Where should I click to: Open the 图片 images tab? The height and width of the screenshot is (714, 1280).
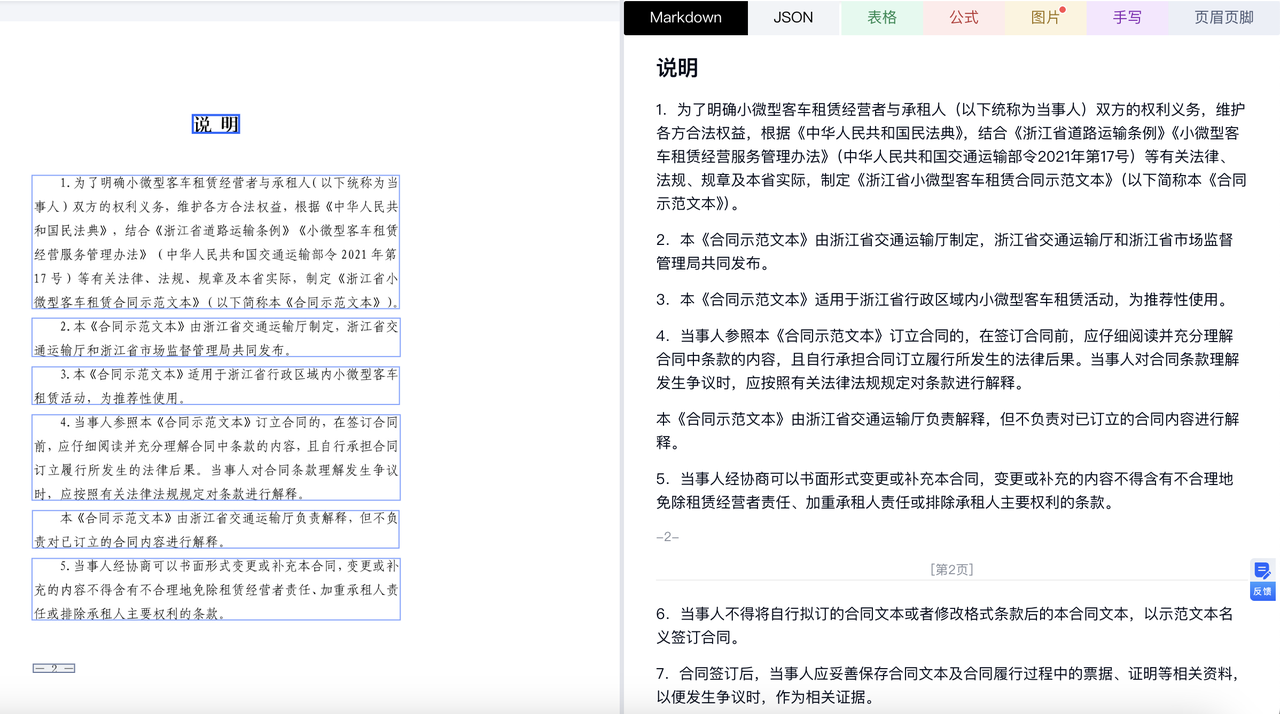click(x=1044, y=17)
